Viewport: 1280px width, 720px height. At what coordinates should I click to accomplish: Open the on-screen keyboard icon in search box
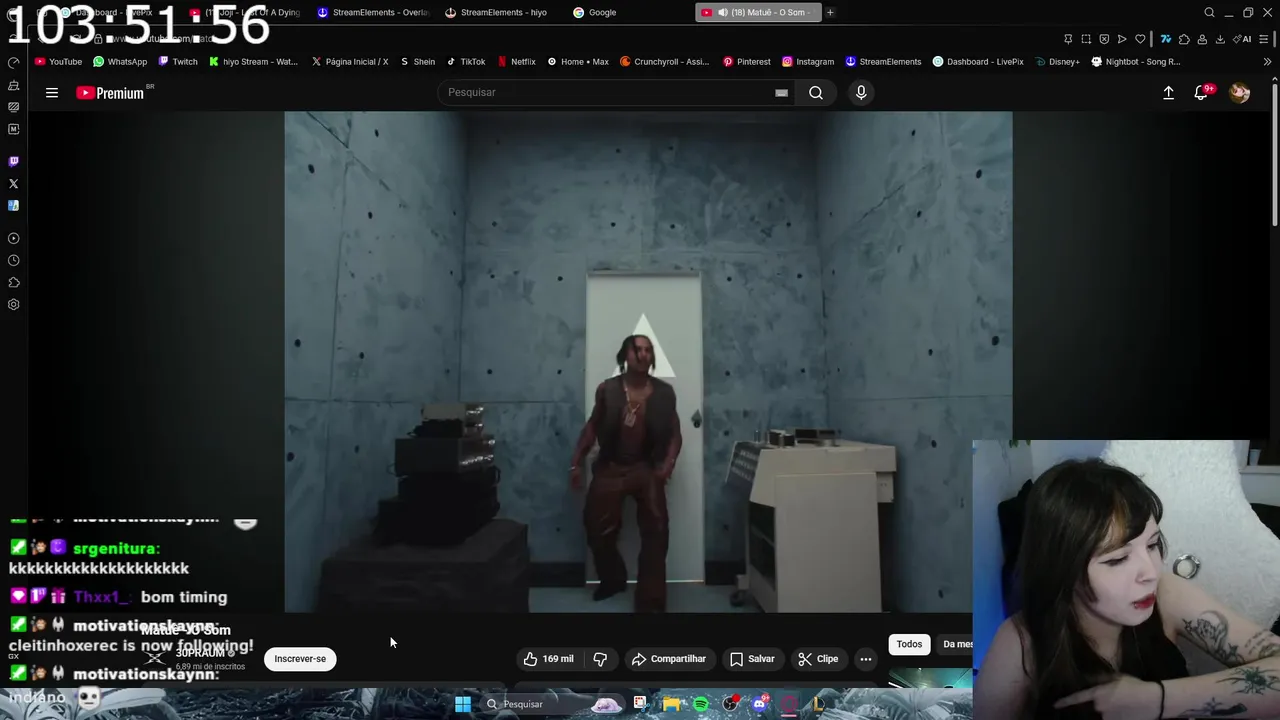click(x=781, y=93)
